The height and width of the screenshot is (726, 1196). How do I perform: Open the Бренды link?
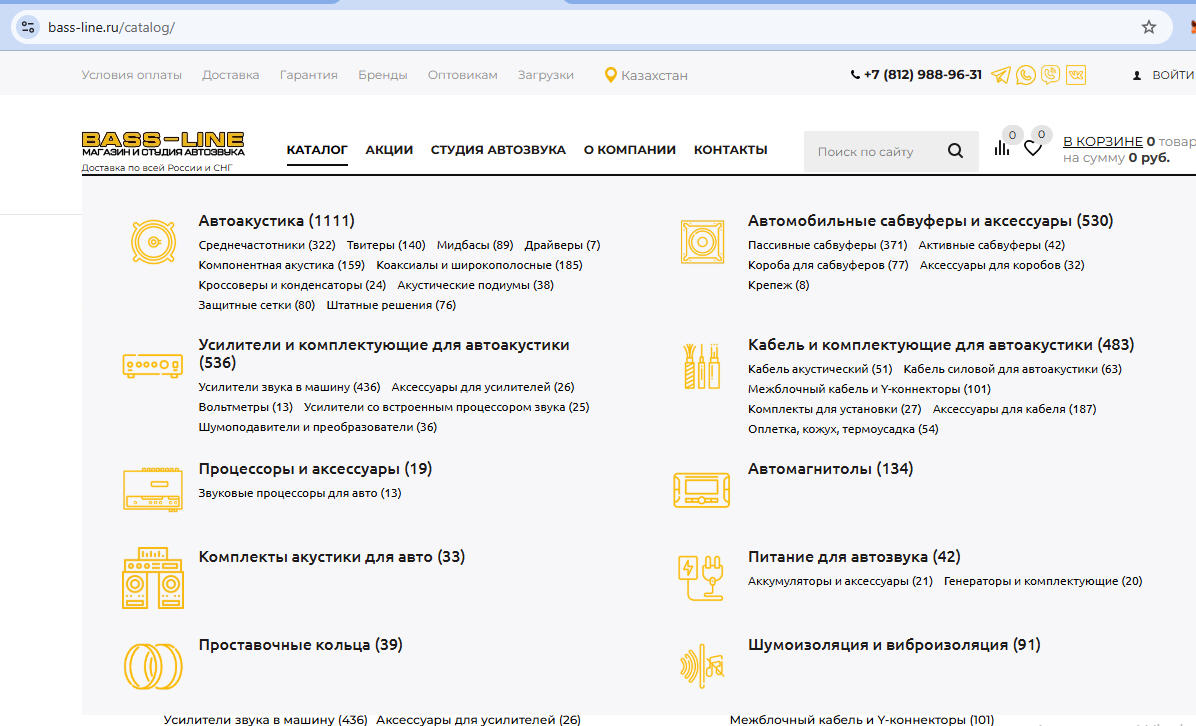(x=383, y=75)
